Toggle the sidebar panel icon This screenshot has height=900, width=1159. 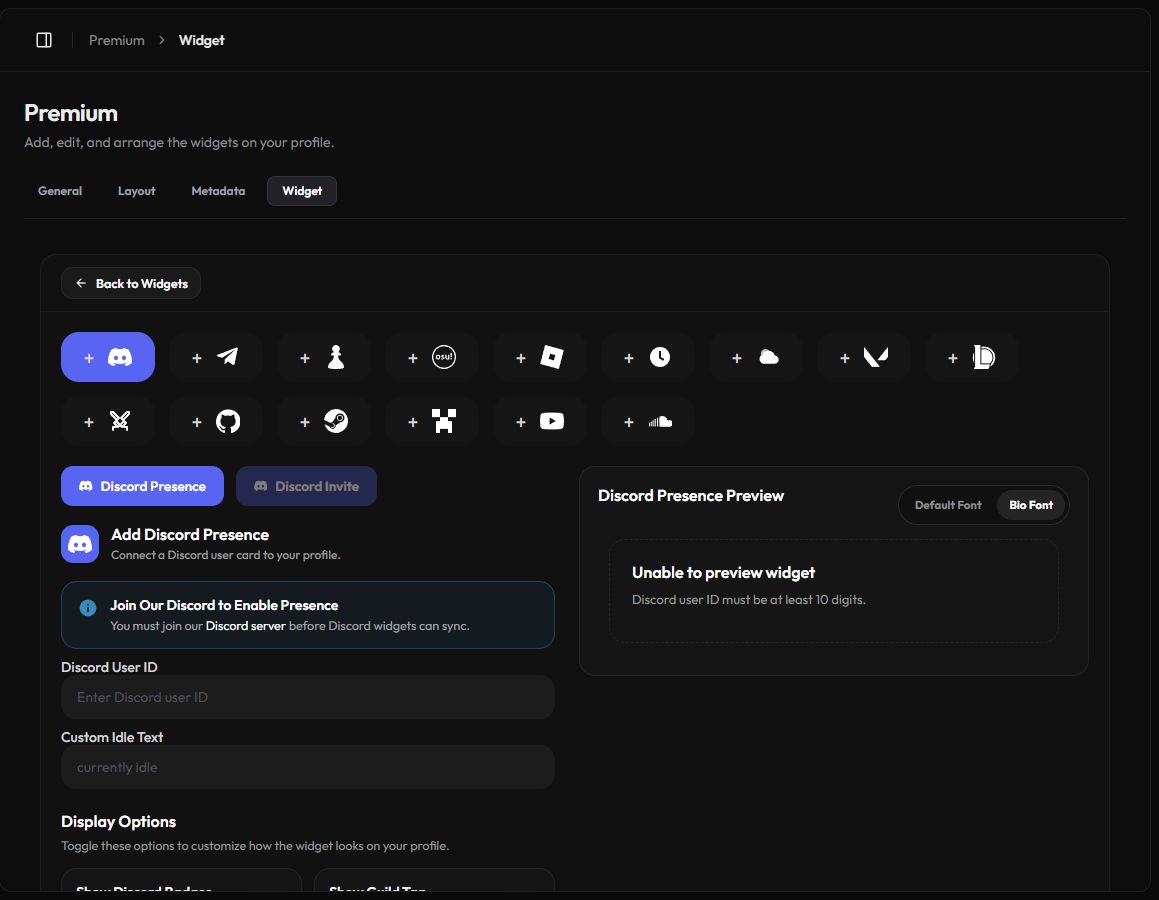pyautogui.click(x=44, y=40)
